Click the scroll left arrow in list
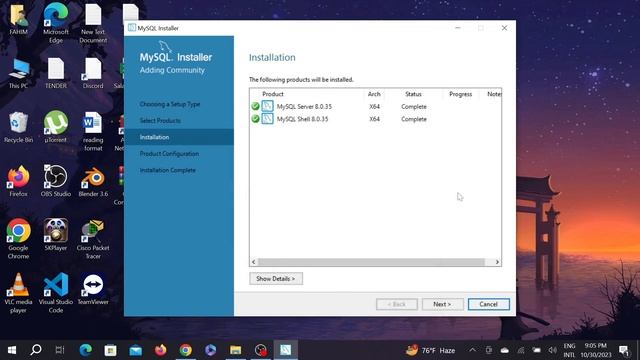 tap(254, 262)
